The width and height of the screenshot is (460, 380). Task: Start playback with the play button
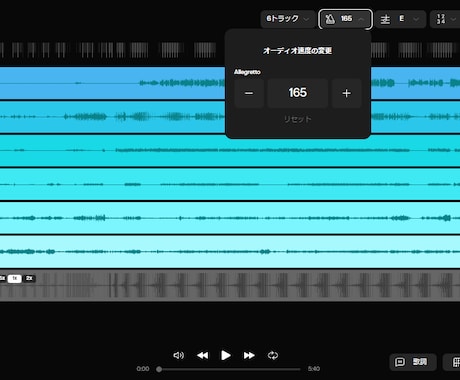pos(226,355)
